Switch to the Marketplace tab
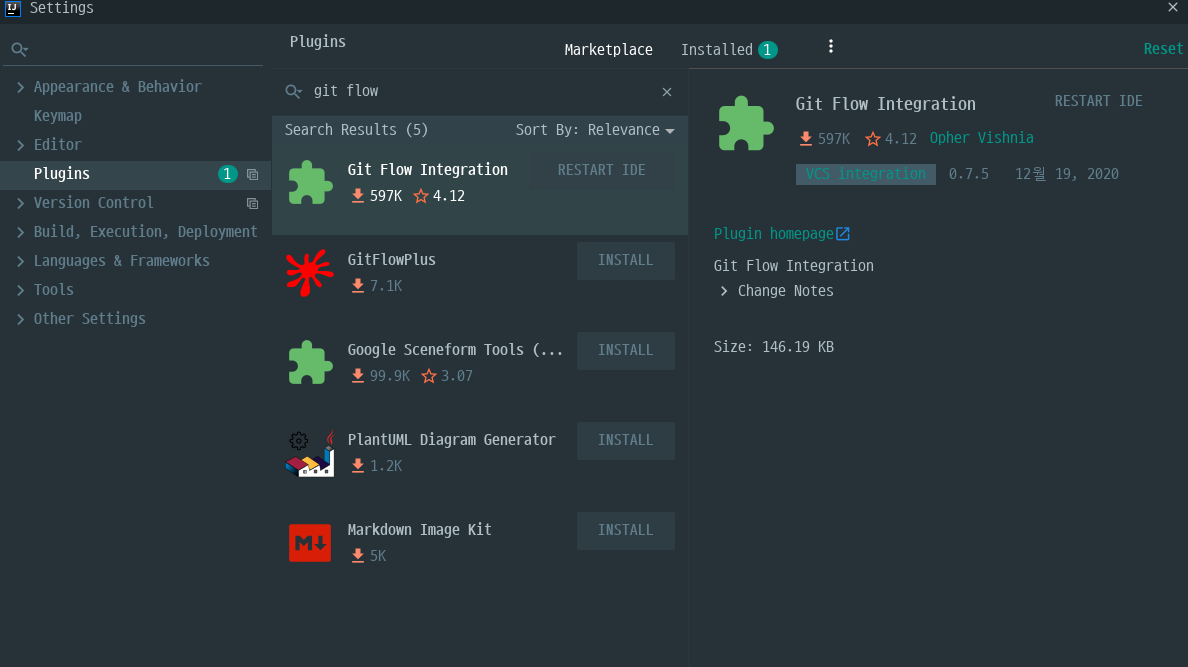The image size is (1188, 667). coord(608,50)
